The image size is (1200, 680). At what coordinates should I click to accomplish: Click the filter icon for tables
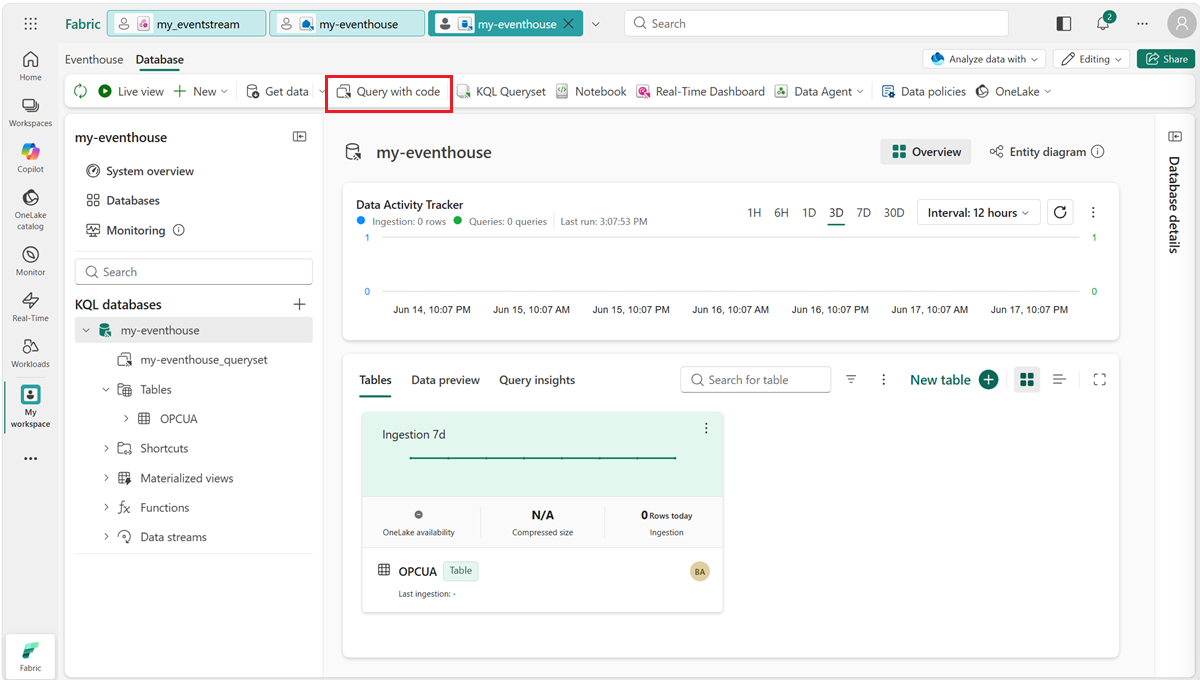point(851,380)
